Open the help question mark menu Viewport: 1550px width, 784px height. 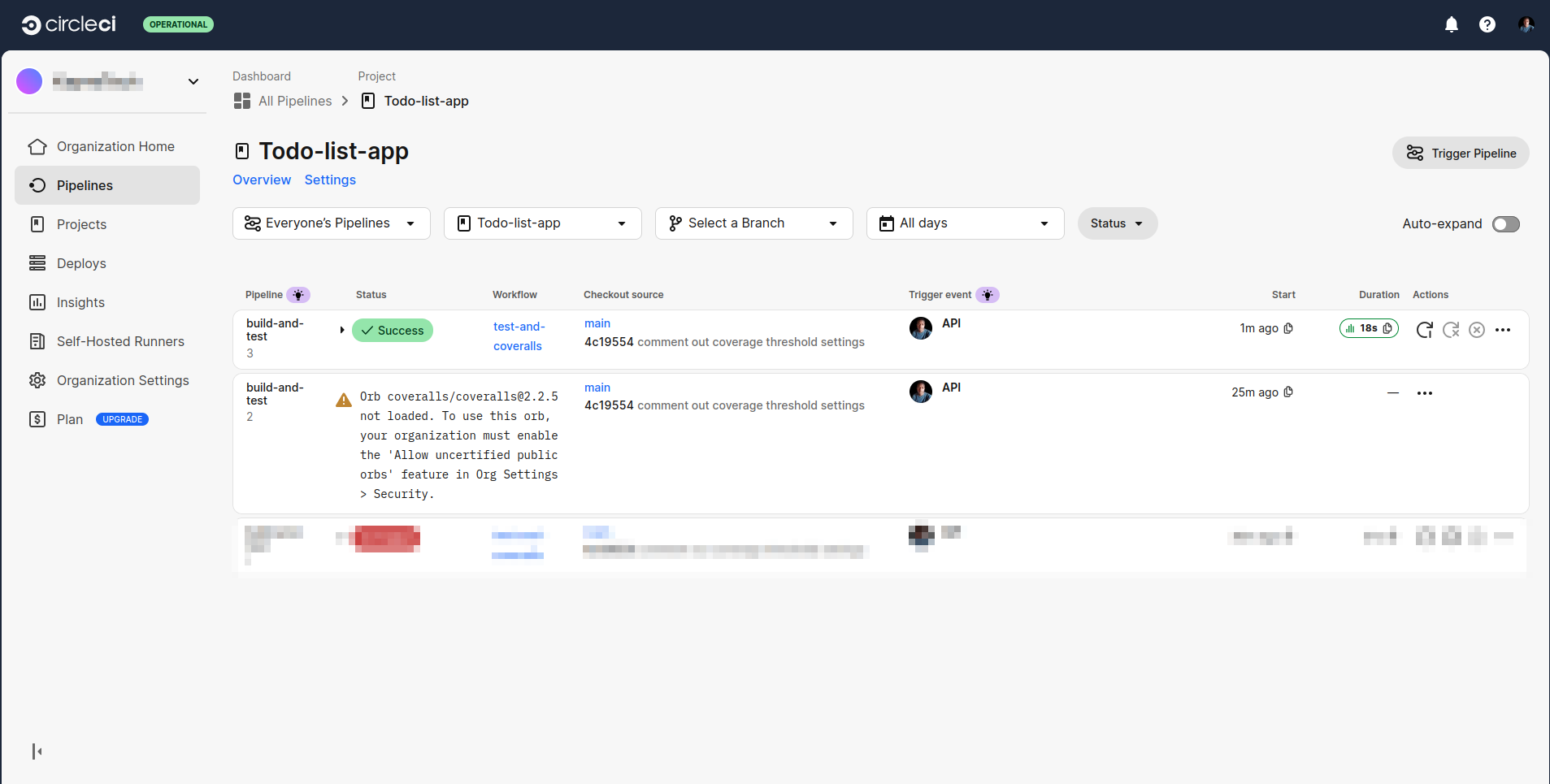1487,24
